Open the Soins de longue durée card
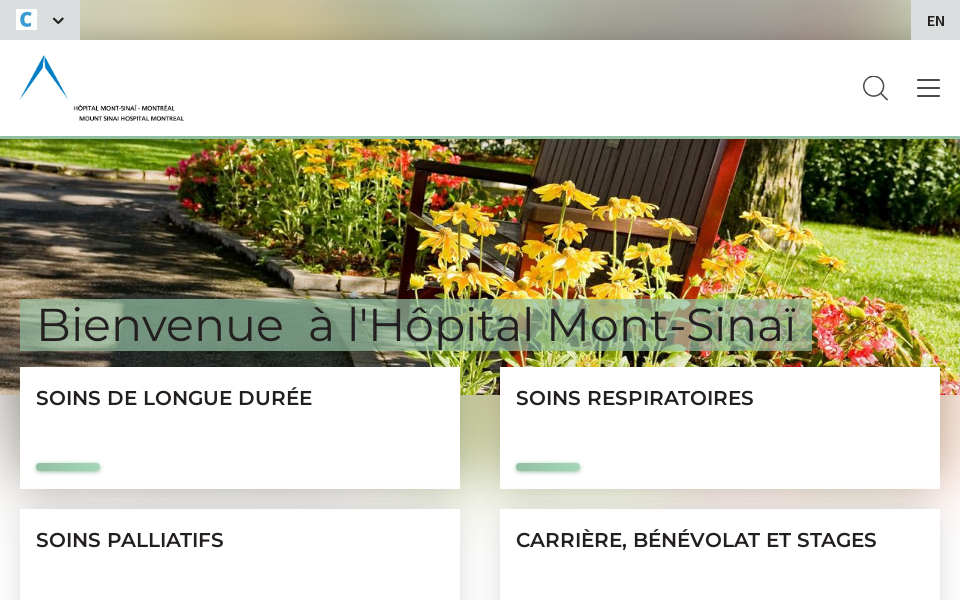The image size is (960, 600). 240,428
